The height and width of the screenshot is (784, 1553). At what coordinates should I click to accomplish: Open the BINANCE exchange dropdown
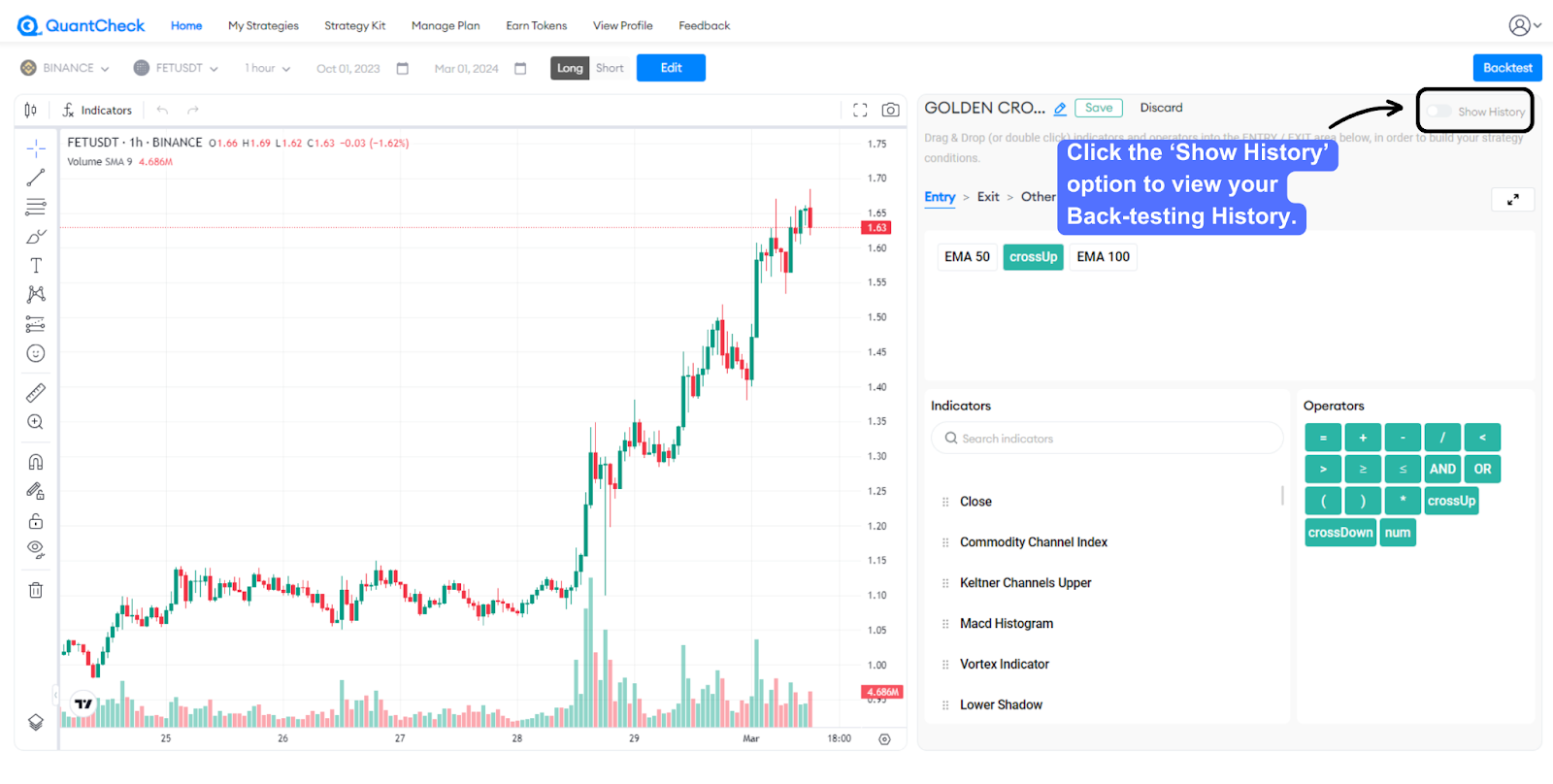coord(65,68)
